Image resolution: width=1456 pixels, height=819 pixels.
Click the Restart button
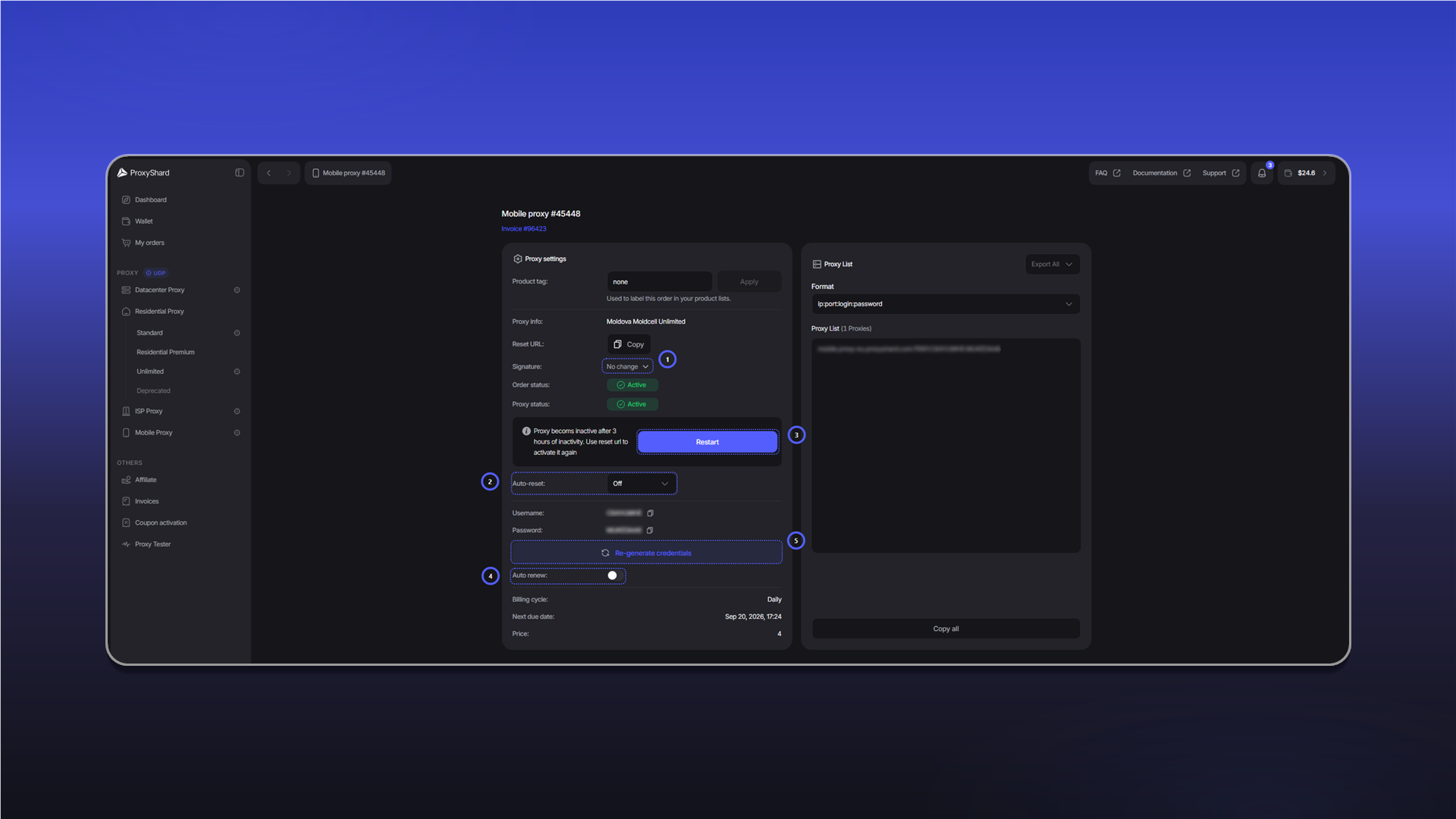[x=708, y=442]
